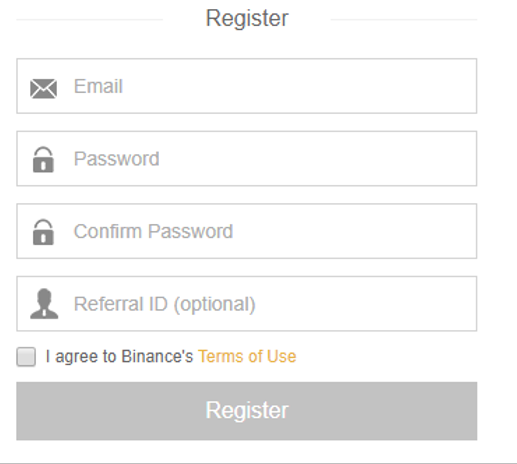The height and width of the screenshot is (464, 517).
Task: Click the "I agree to Binance's" label text
Action: [119, 357]
